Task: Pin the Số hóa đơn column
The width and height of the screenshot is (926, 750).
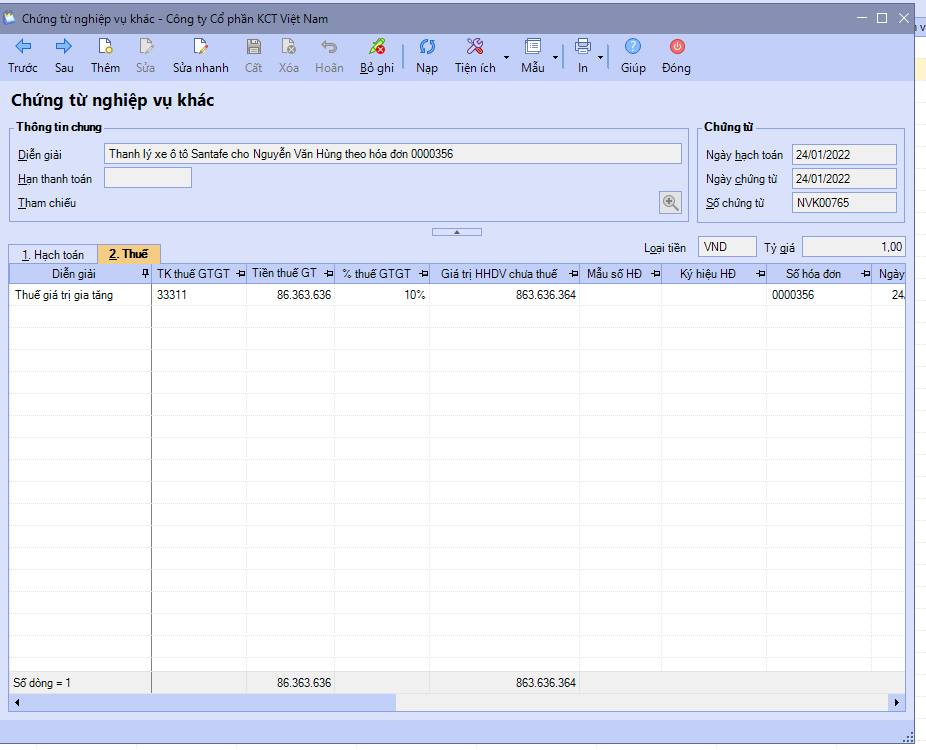Action: tap(866, 274)
